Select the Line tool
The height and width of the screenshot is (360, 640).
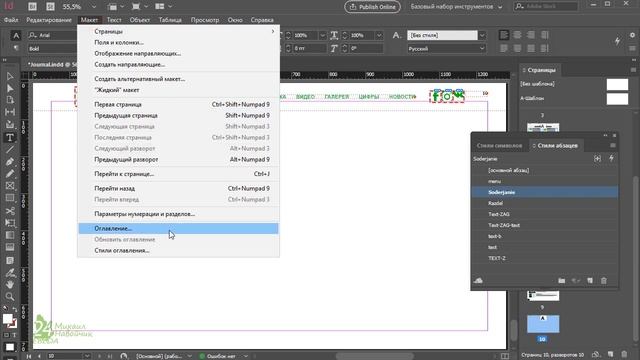10,149
